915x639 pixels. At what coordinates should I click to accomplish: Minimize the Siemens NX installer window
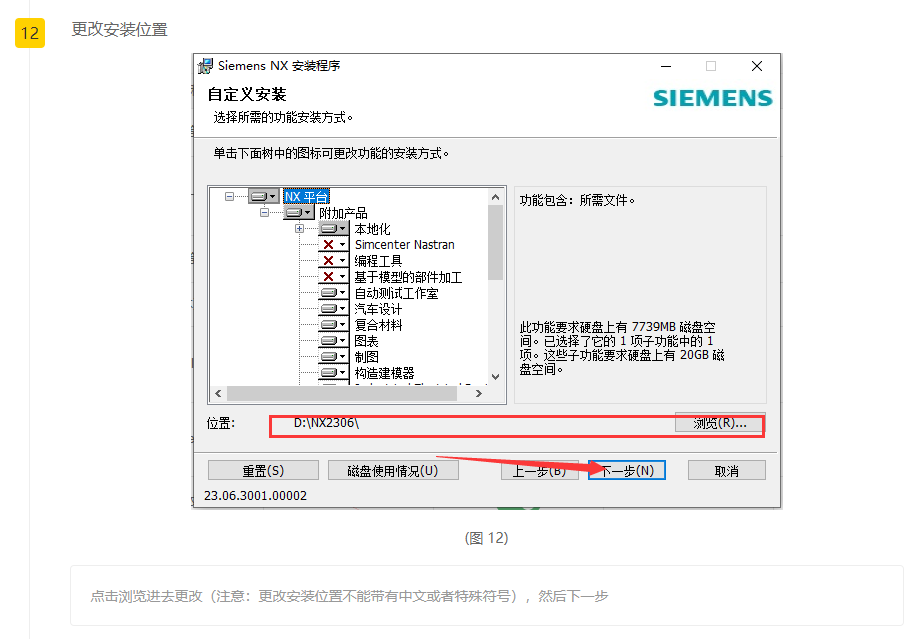[666, 67]
